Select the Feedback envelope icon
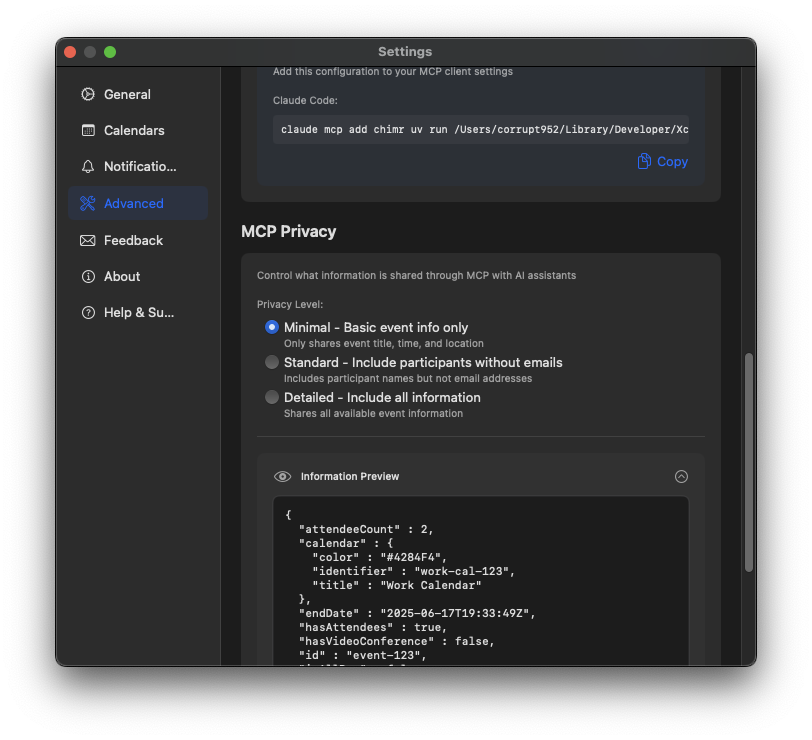Image resolution: width=812 pixels, height=740 pixels. 89,240
